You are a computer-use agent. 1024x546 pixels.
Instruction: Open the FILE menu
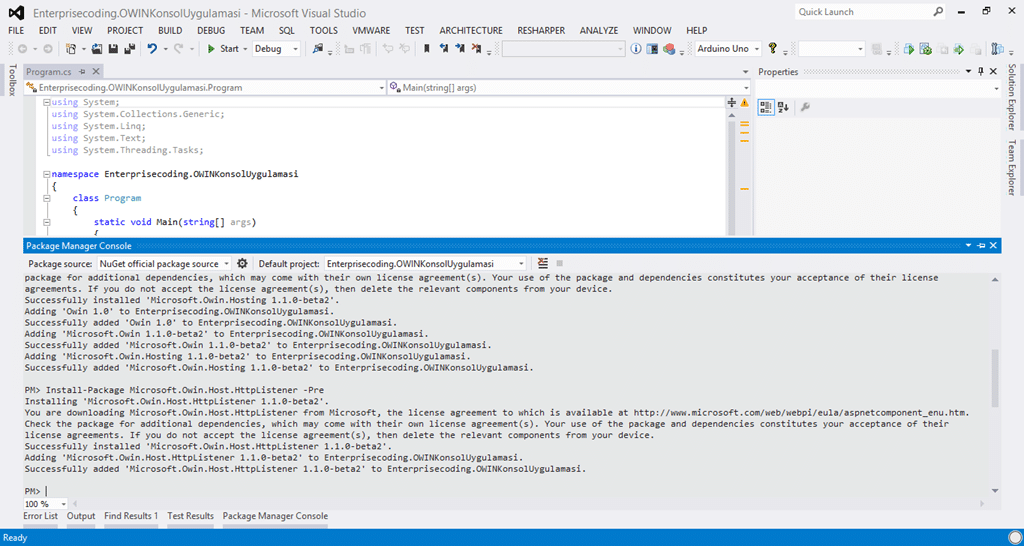click(x=16, y=31)
